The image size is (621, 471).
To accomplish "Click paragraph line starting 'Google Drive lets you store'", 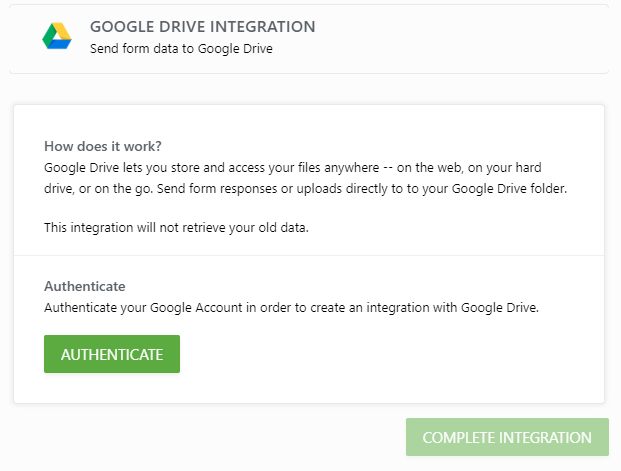I will (200, 165).
